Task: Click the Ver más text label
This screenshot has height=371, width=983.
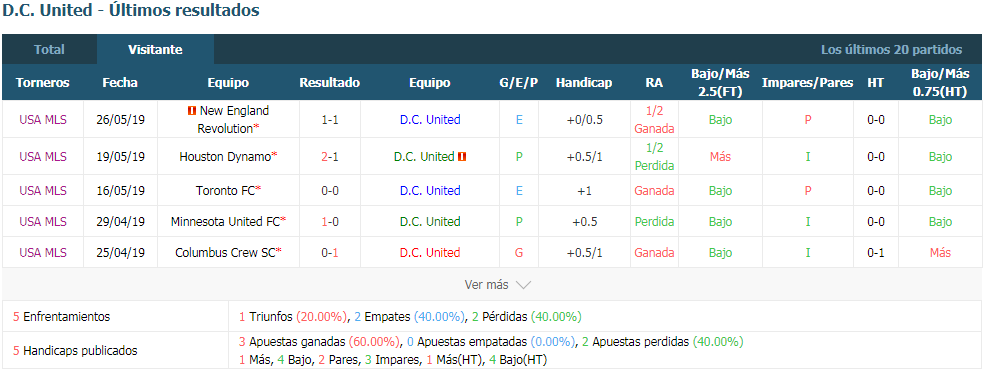Action: (486, 285)
